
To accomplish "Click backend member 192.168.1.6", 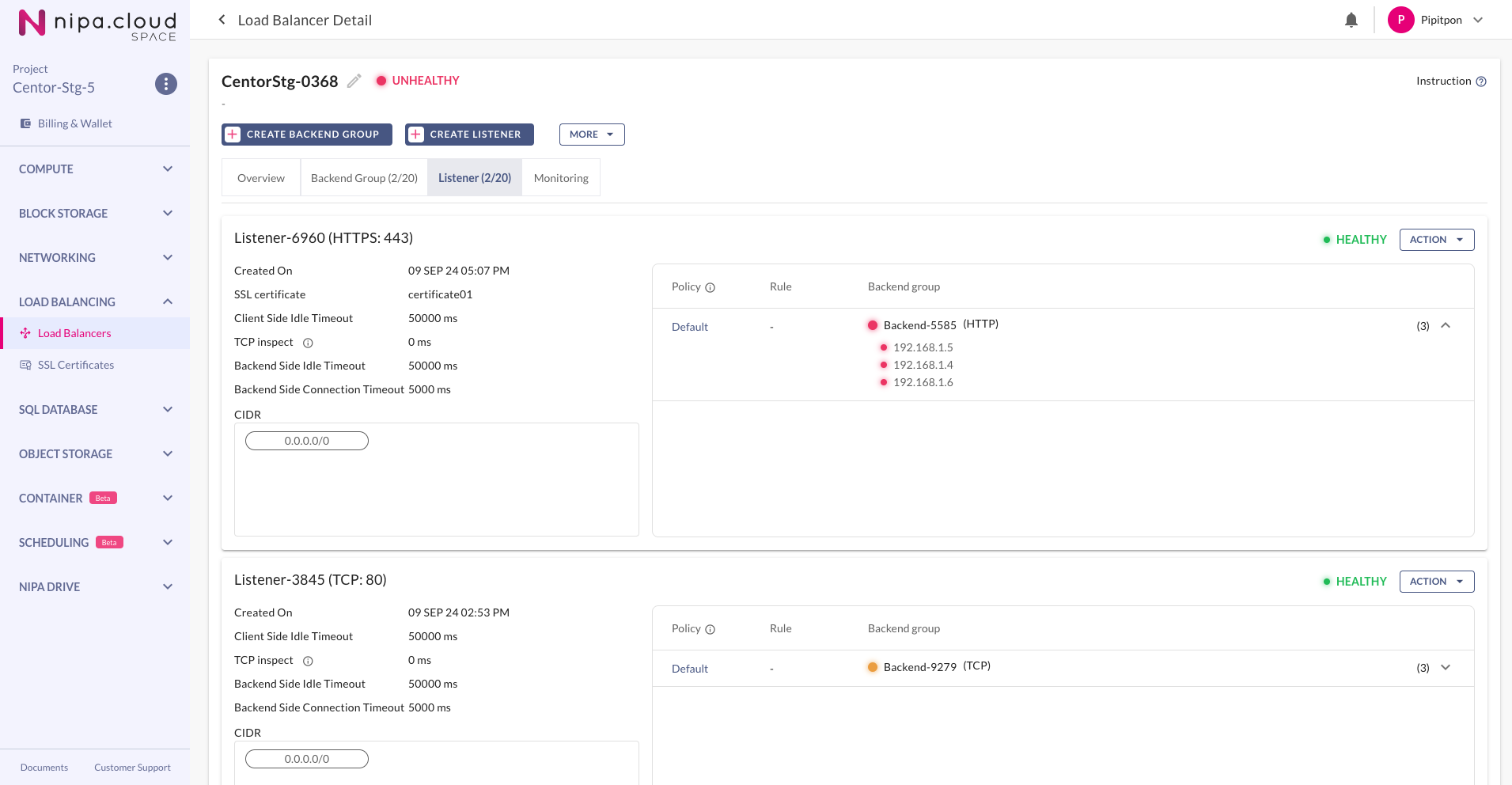I will pos(923,382).
